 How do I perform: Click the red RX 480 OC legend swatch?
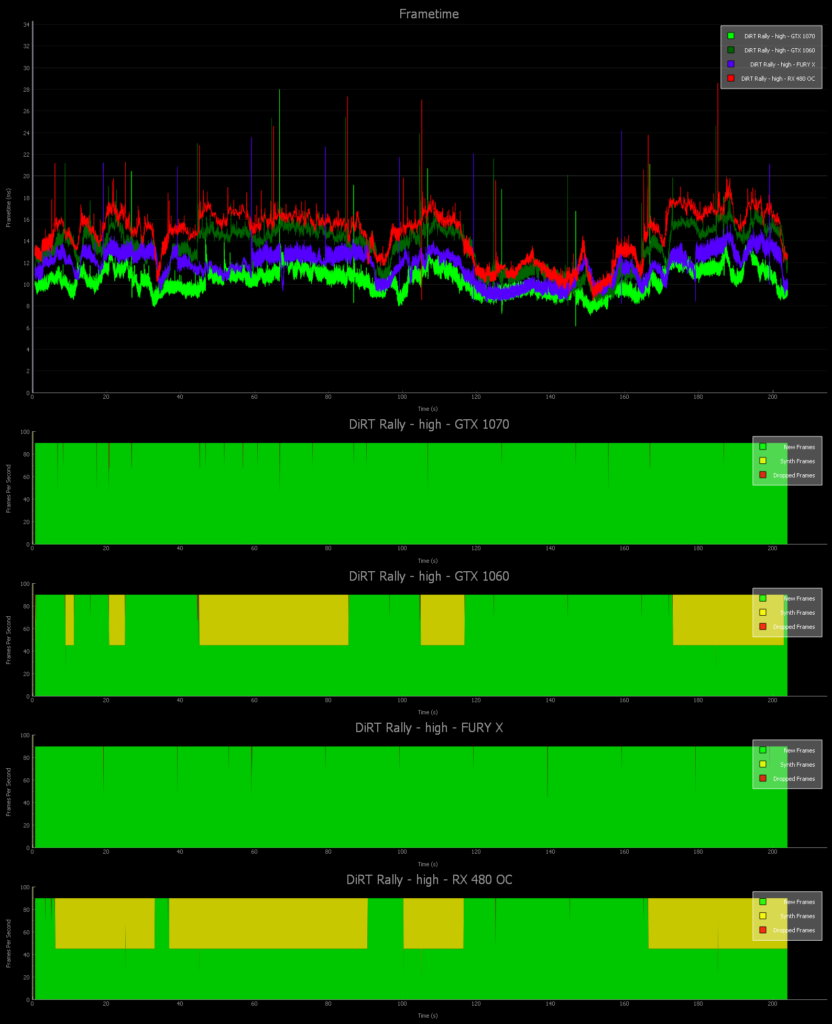point(731,78)
